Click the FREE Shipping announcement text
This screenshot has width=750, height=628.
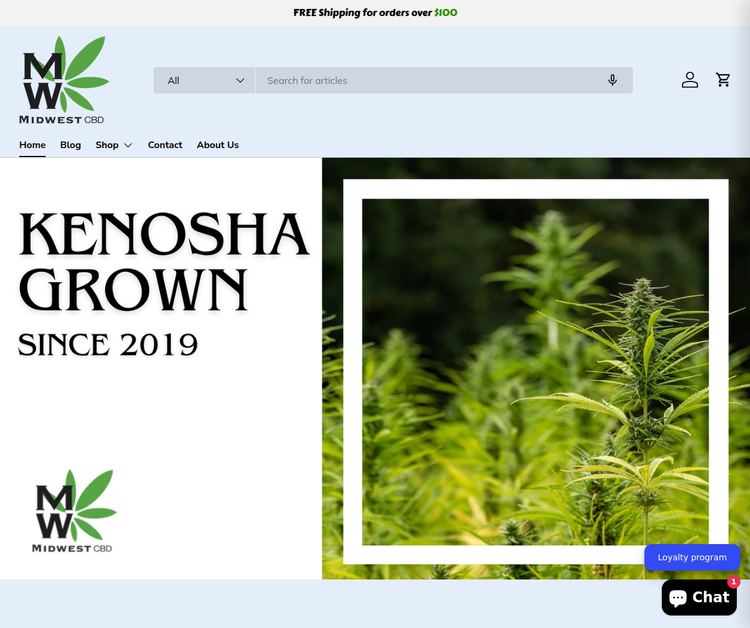pos(375,13)
